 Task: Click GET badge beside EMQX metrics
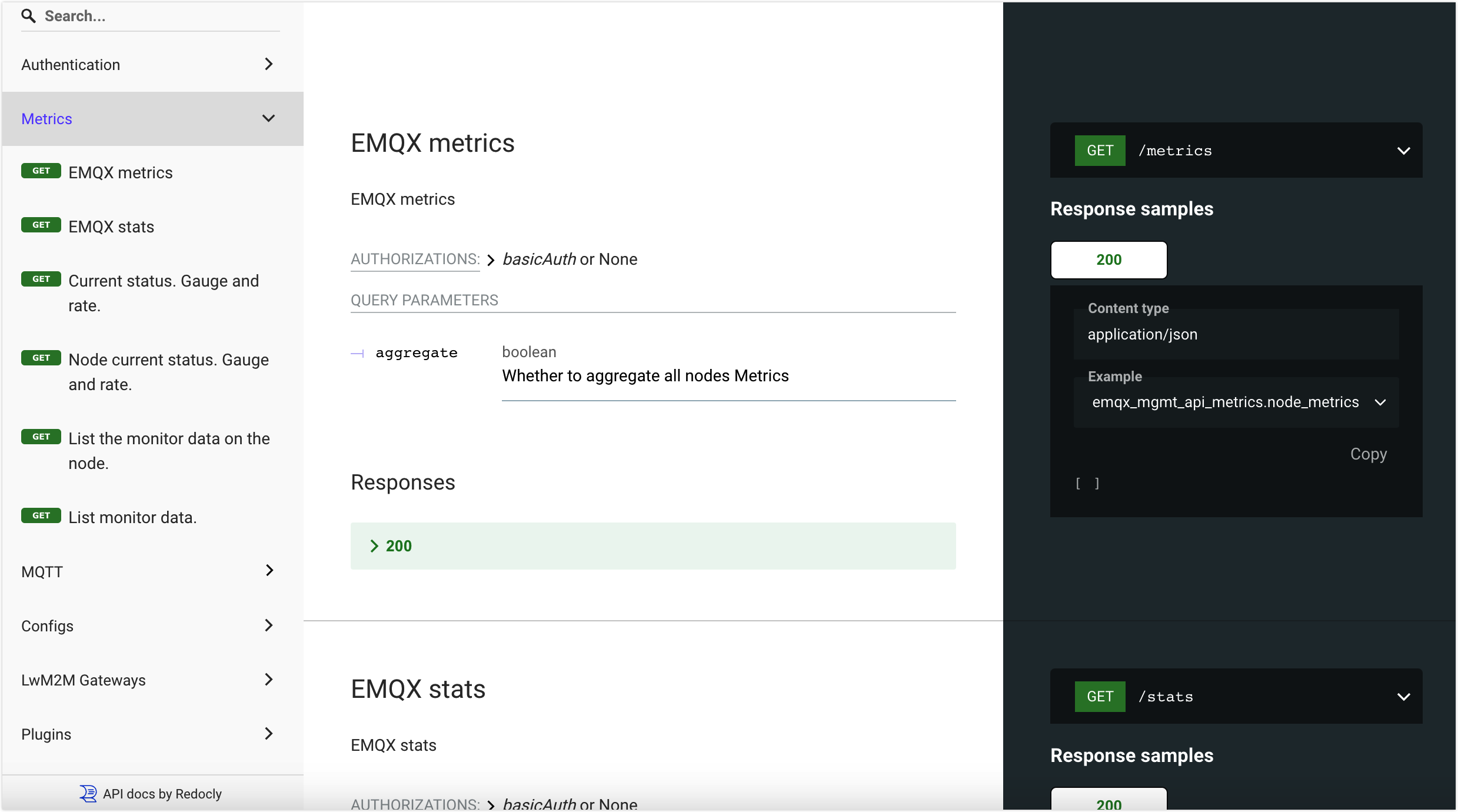(x=41, y=171)
